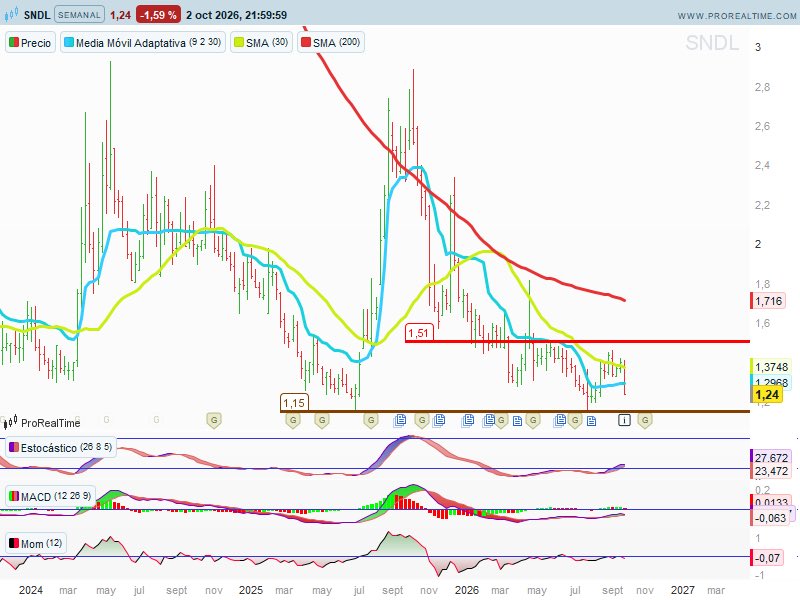
Task: Open the Precio legend button
Action: point(30,42)
